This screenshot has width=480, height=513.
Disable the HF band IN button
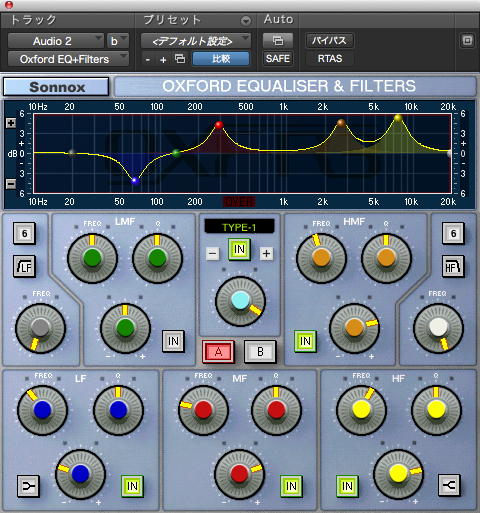tap(347, 486)
